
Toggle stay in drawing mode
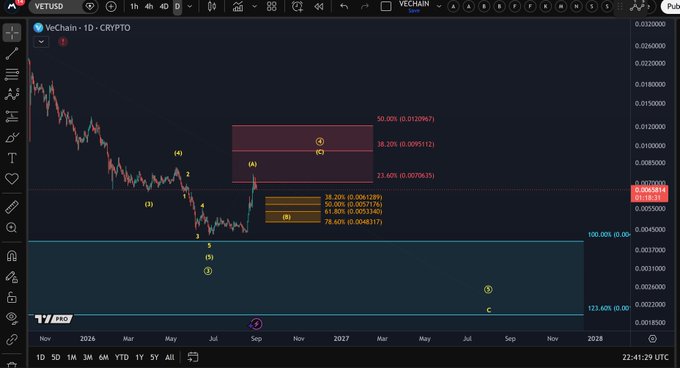[12, 277]
